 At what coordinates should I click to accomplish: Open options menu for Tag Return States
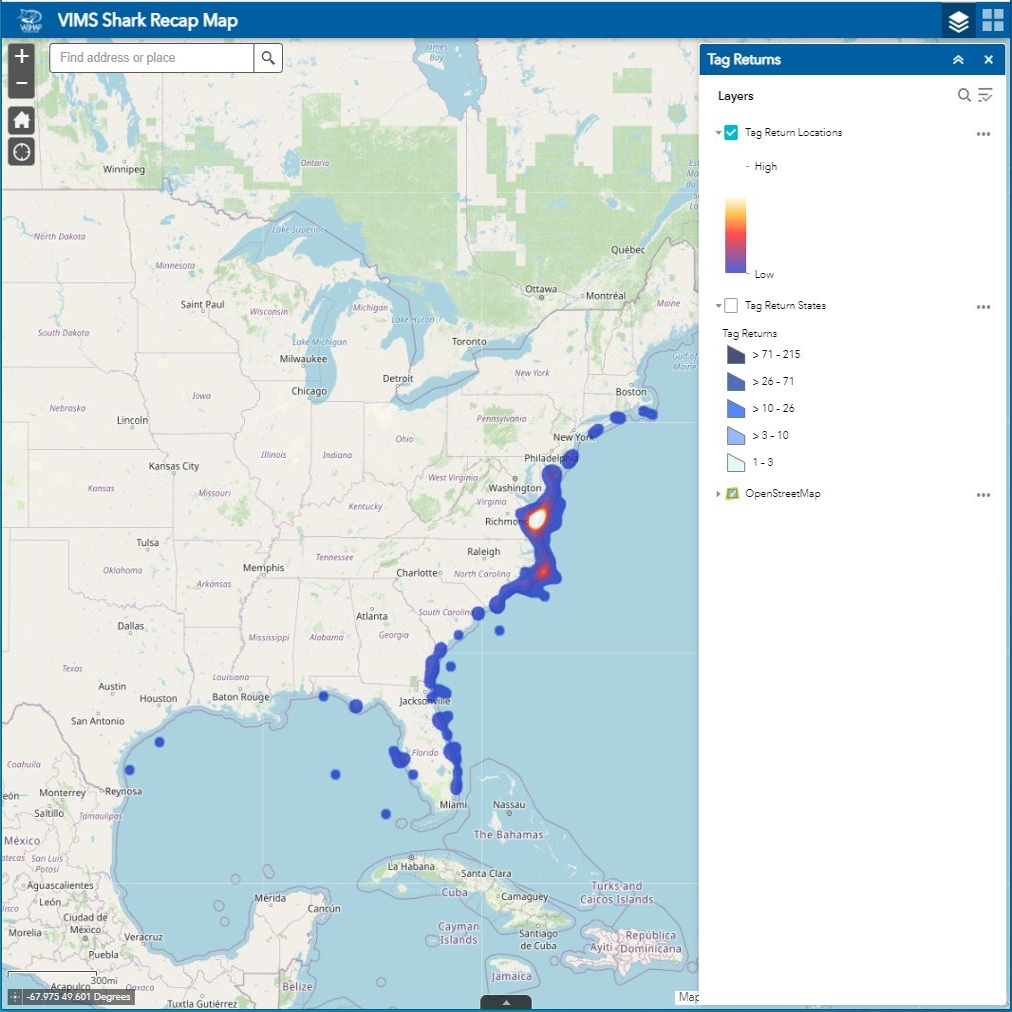click(x=984, y=305)
